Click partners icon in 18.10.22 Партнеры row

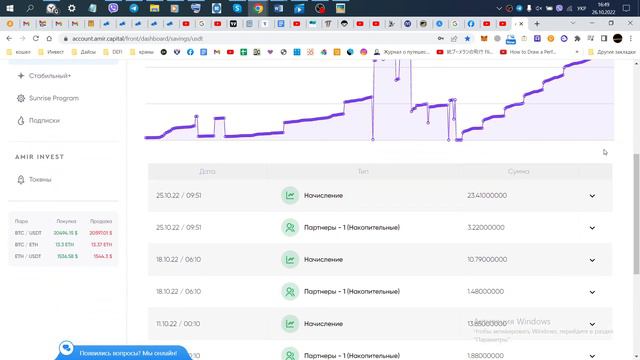pos(290,291)
